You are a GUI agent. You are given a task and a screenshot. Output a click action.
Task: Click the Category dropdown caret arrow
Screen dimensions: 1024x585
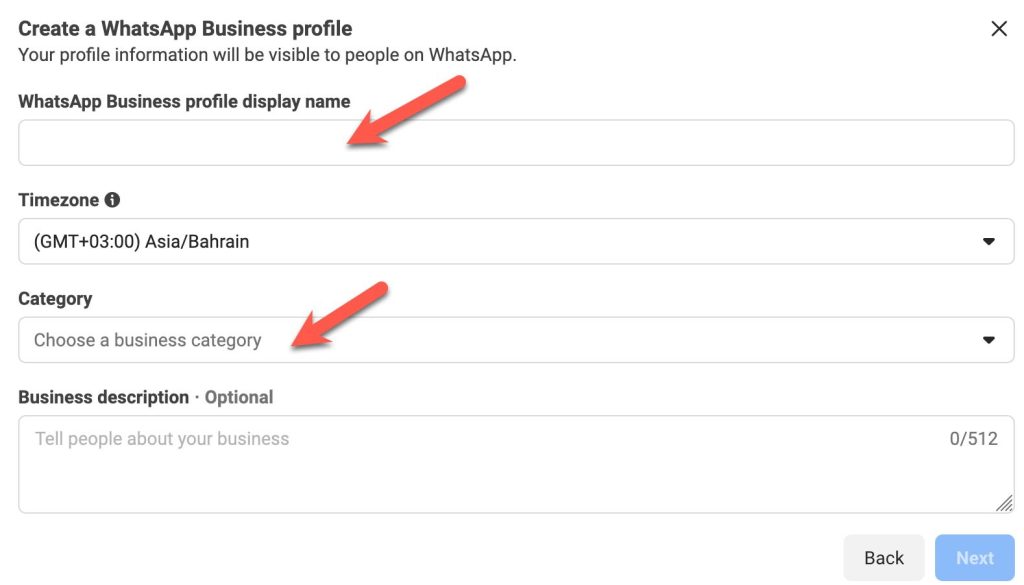tap(989, 340)
